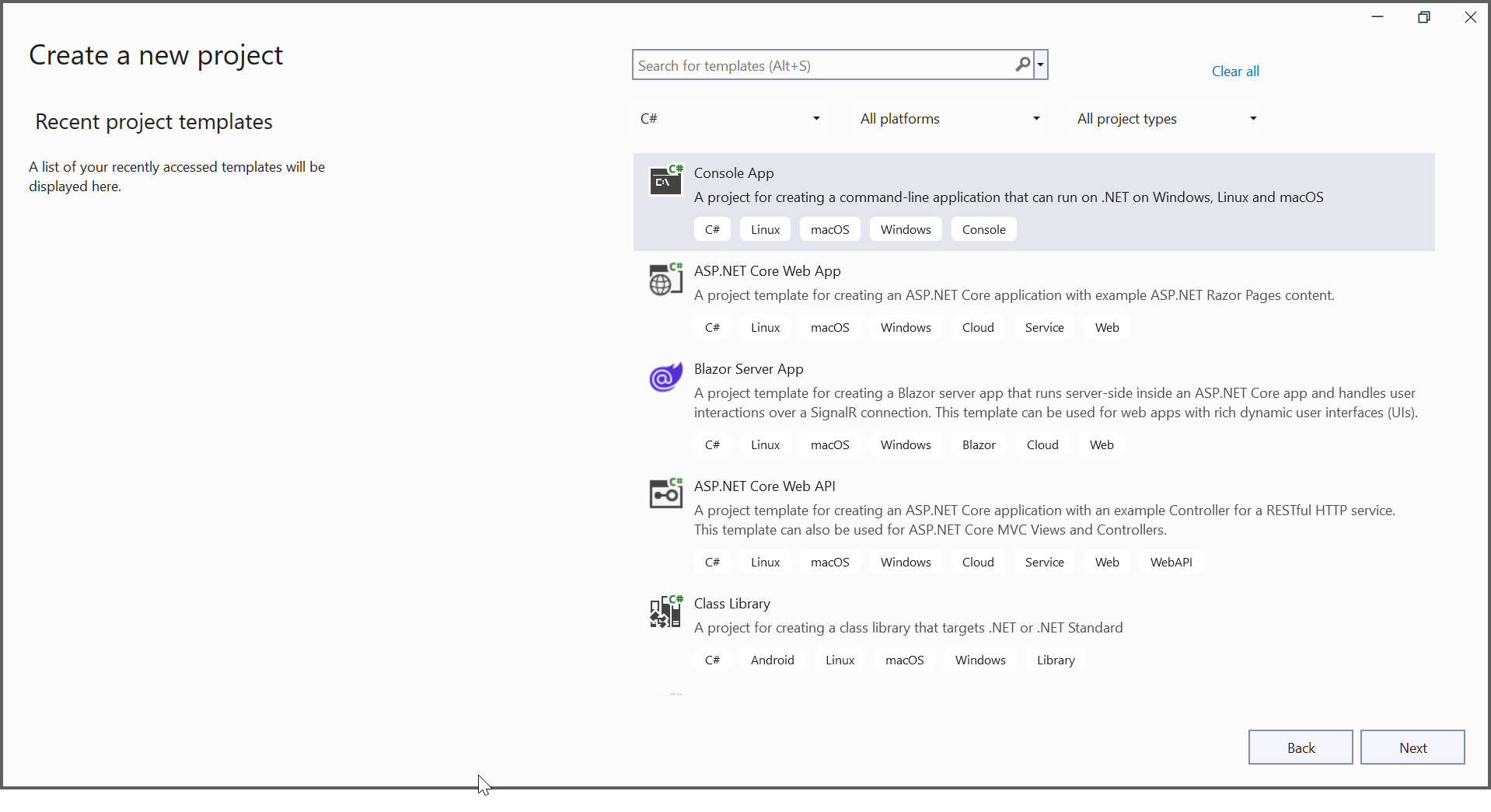1491x812 pixels.
Task: Open the search history dropdown arrow
Action: point(1041,64)
